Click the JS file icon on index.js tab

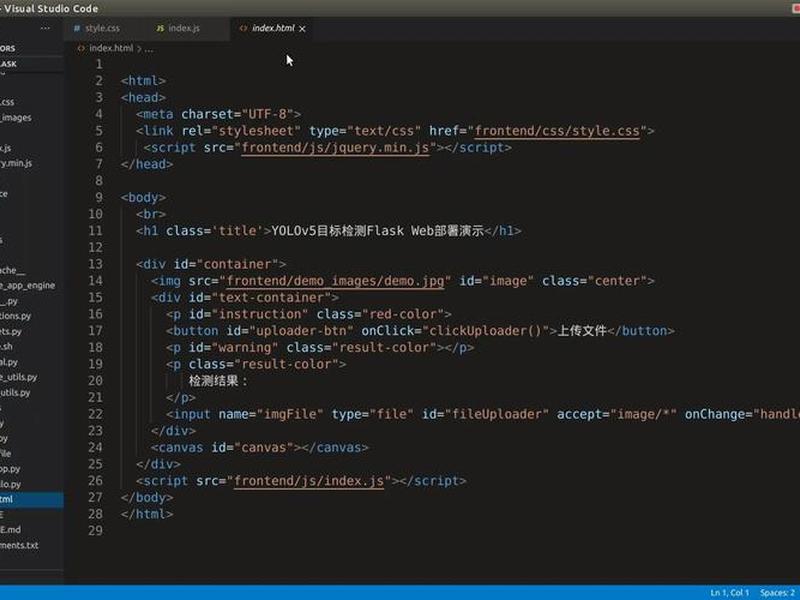(160, 29)
